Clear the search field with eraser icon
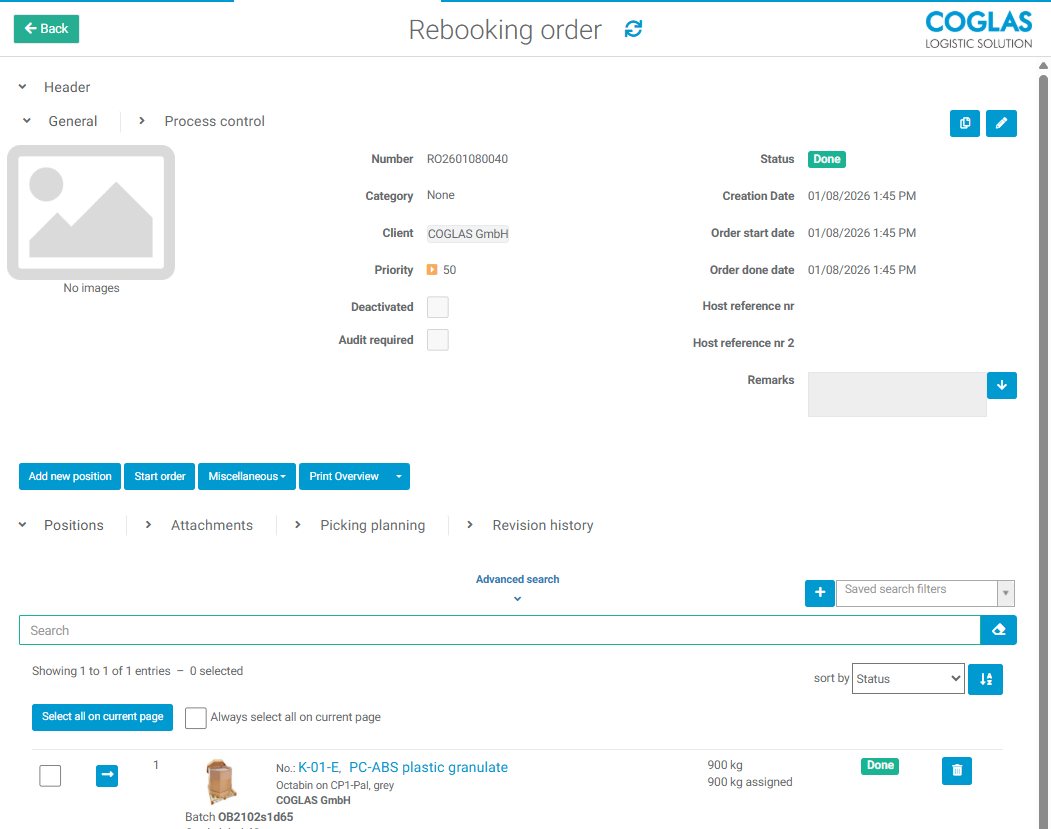 coord(998,630)
